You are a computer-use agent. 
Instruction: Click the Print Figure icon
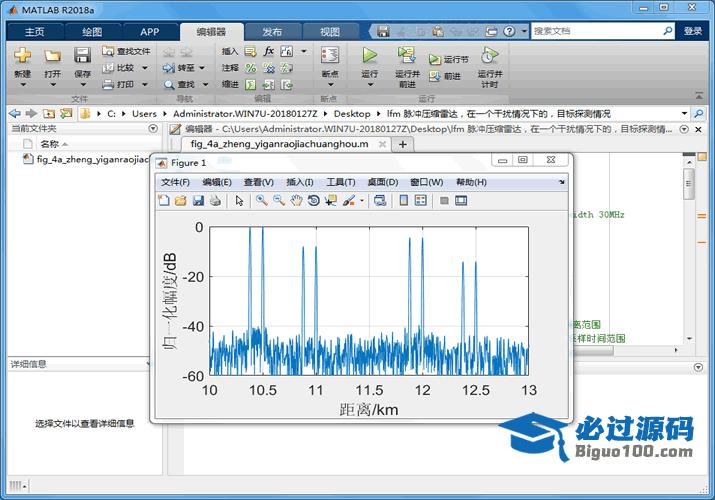pos(215,201)
